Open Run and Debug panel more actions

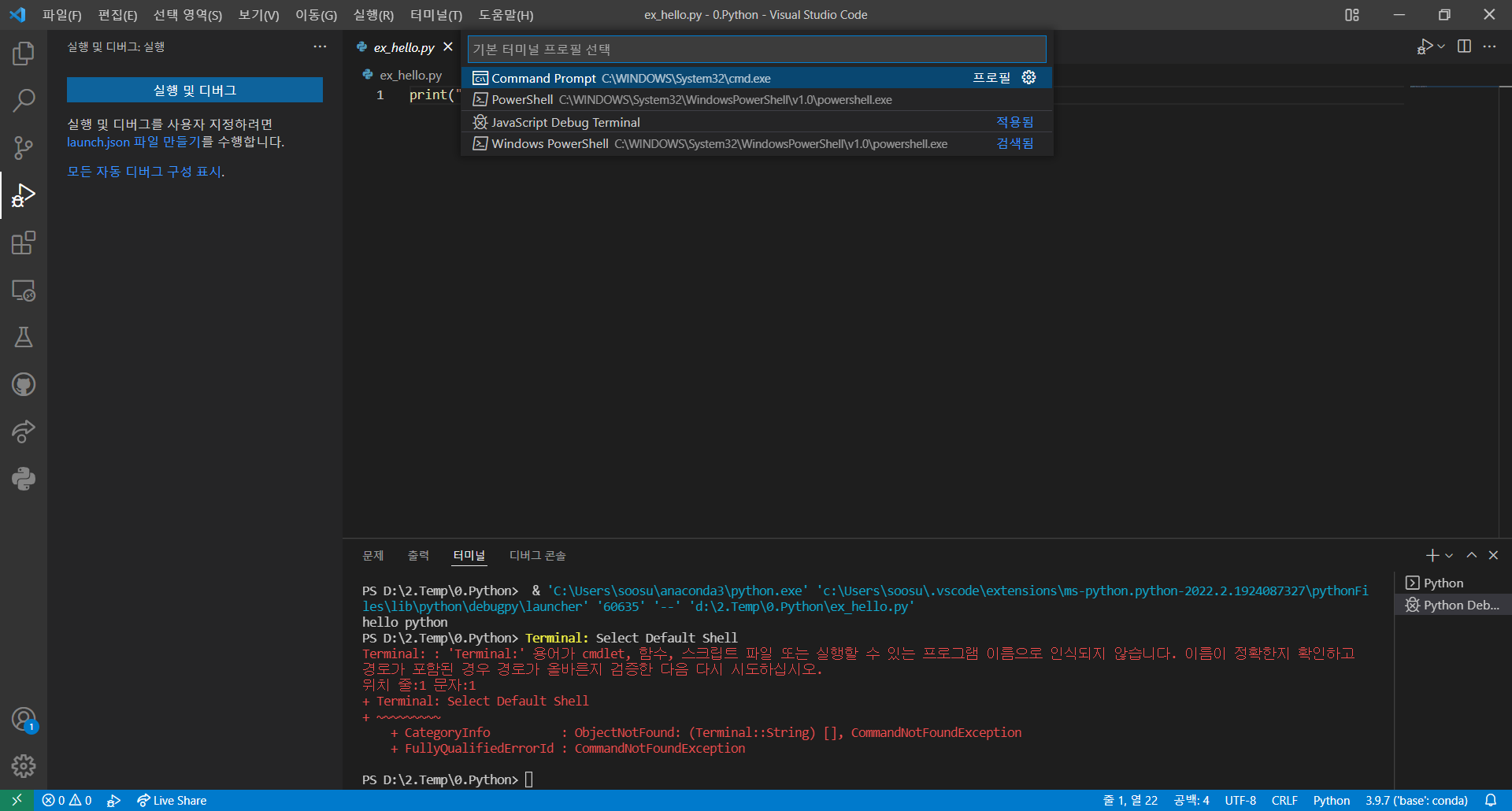(320, 46)
